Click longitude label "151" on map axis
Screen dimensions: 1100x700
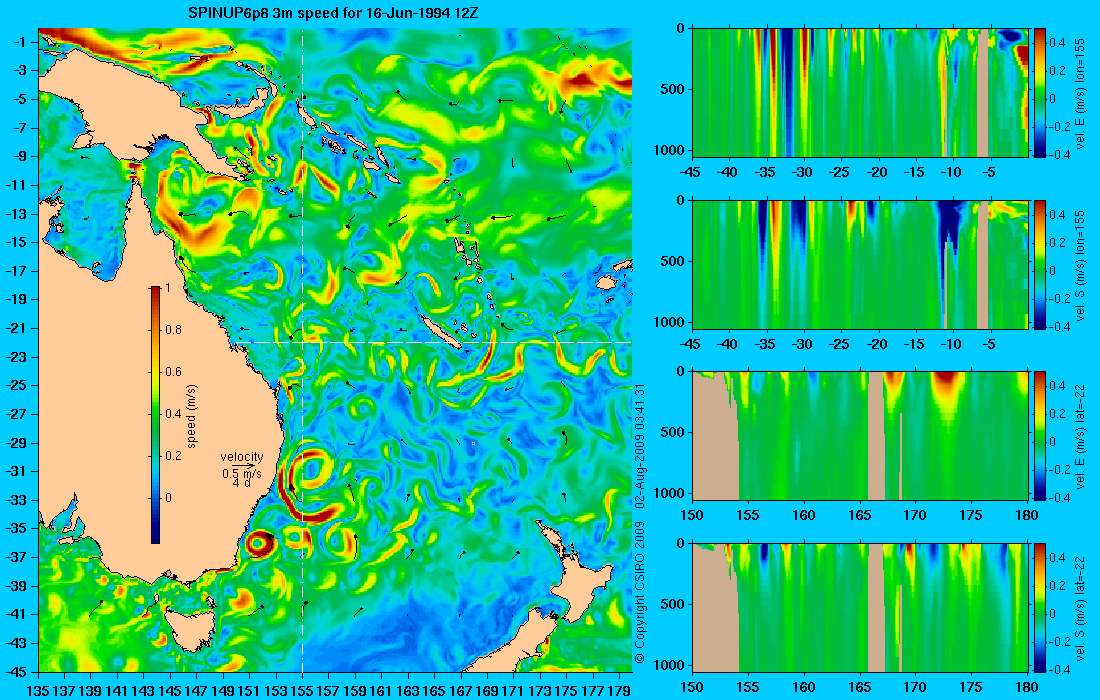[249, 690]
